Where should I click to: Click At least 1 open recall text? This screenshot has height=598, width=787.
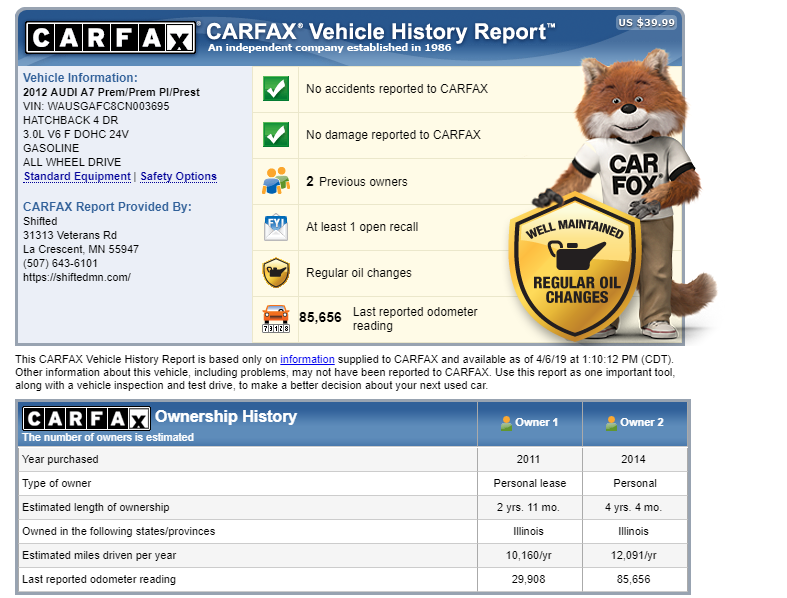(362, 227)
